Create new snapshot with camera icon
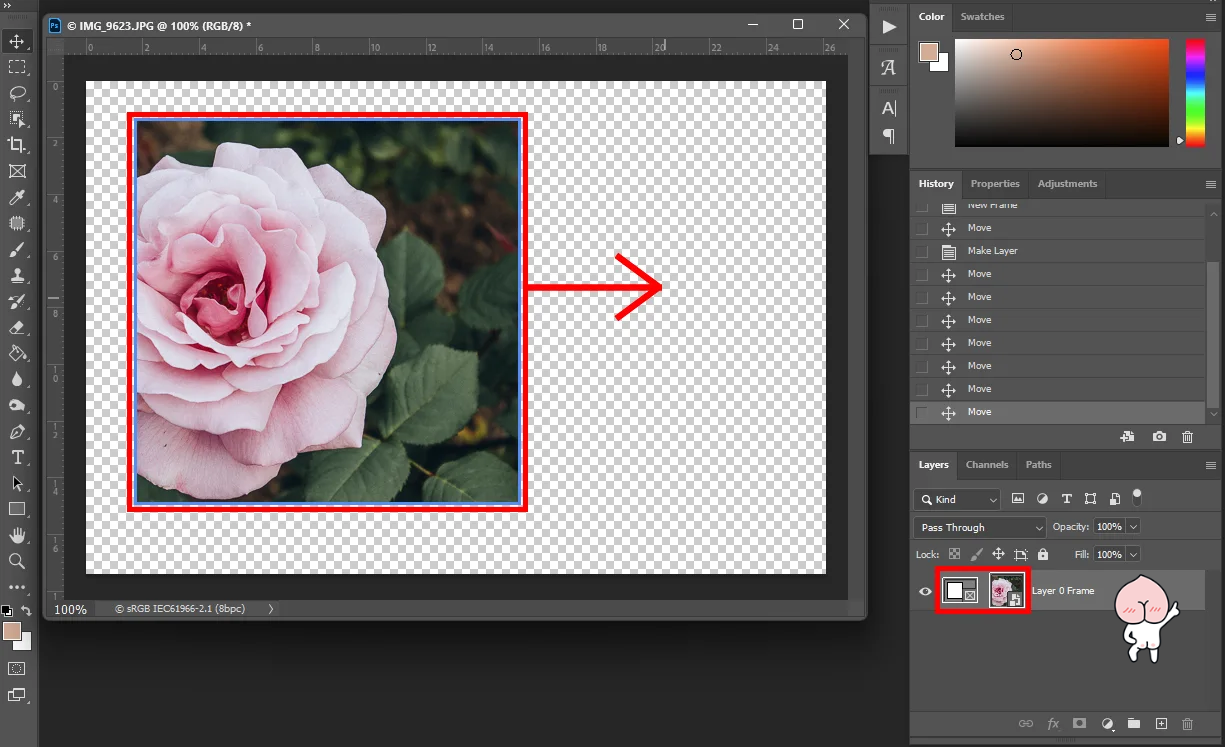 (1159, 437)
